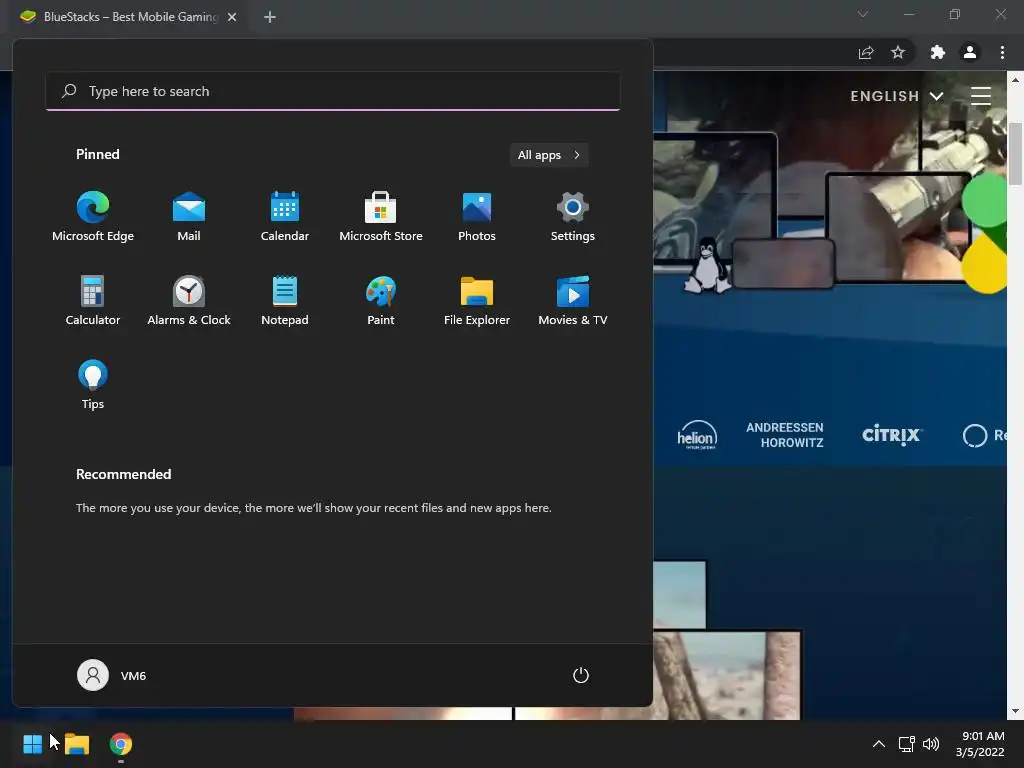The image size is (1024, 768).
Task: Select the BlueStacks browser tab
Action: pos(127,17)
